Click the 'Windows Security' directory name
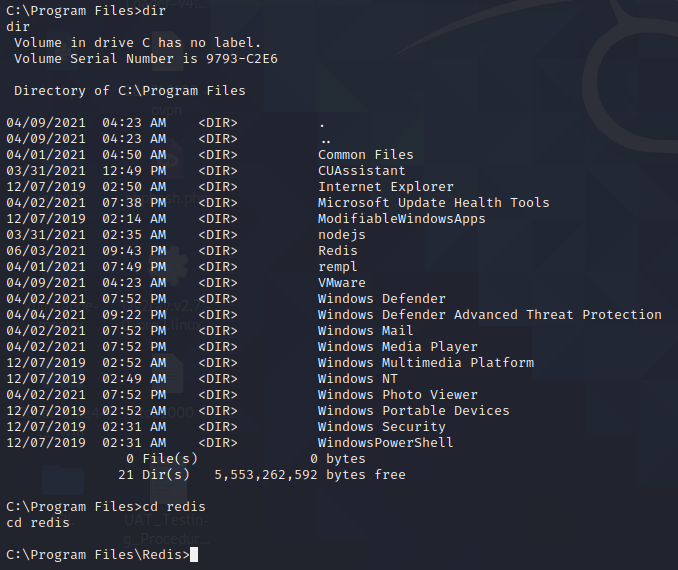This screenshot has height=570, width=678. (x=382, y=427)
